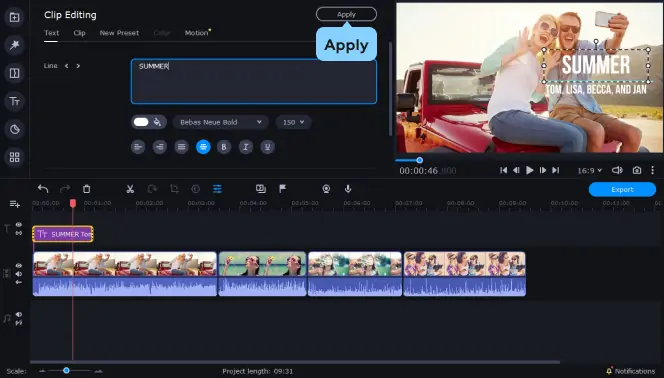Delete the selected clip with trash icon
Viewport: 664px width, 378px height.
pyautogui.click(x=86, y=189)
